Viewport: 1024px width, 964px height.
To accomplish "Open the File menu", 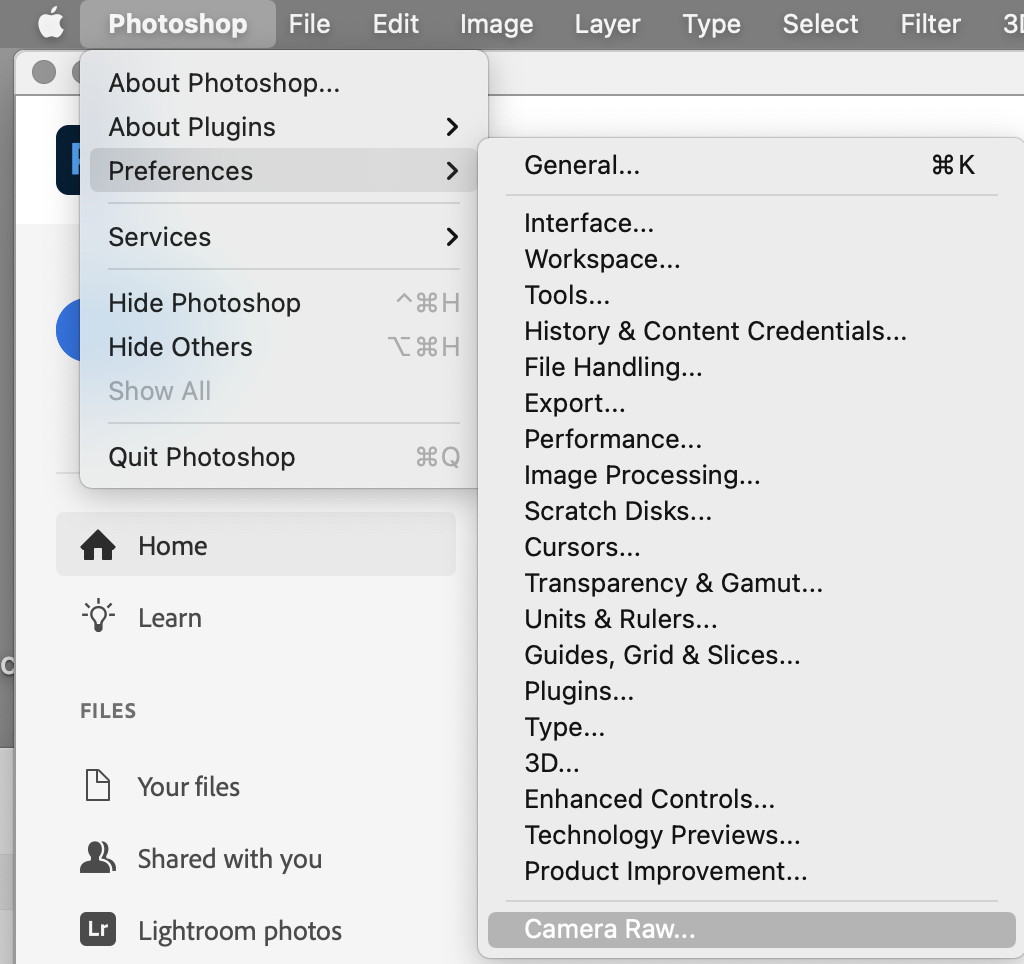I will (x=309, y=23).
